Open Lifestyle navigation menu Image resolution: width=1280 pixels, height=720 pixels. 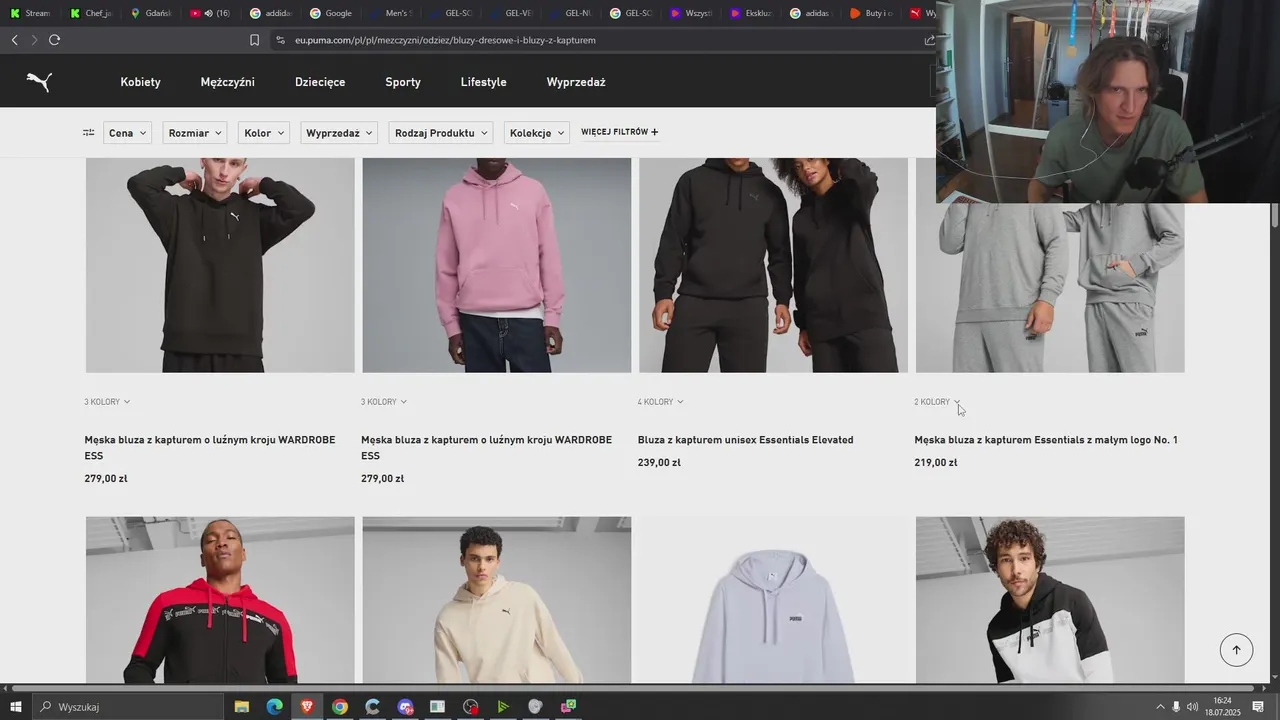[484, 82]
